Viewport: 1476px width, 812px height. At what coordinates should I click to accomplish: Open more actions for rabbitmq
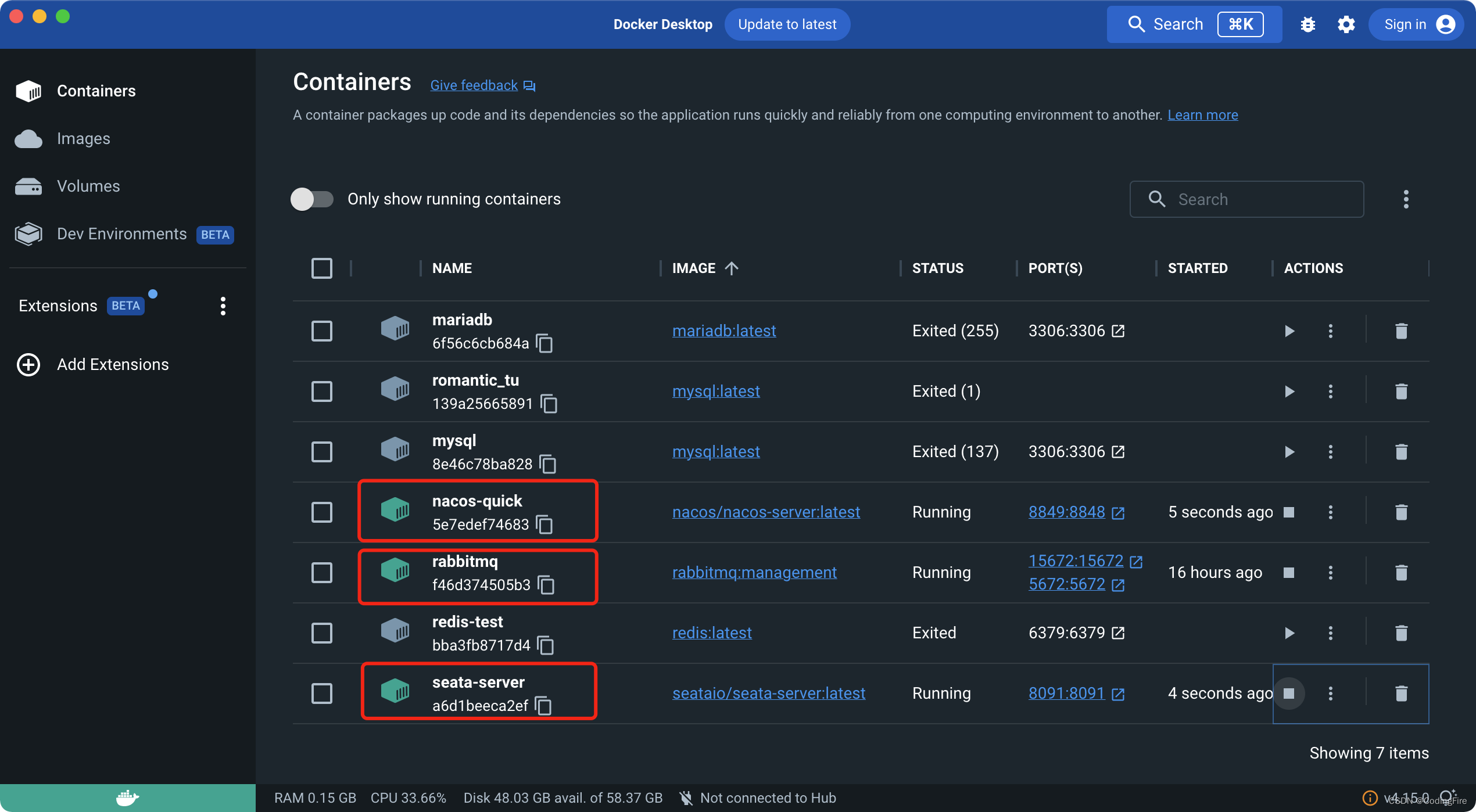tap(1331, 573)
